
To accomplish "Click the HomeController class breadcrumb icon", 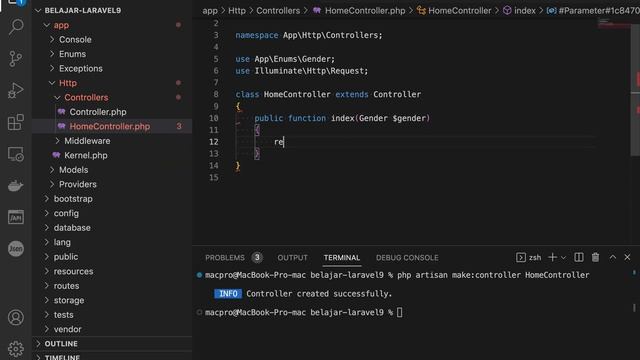I will point(421,11).
